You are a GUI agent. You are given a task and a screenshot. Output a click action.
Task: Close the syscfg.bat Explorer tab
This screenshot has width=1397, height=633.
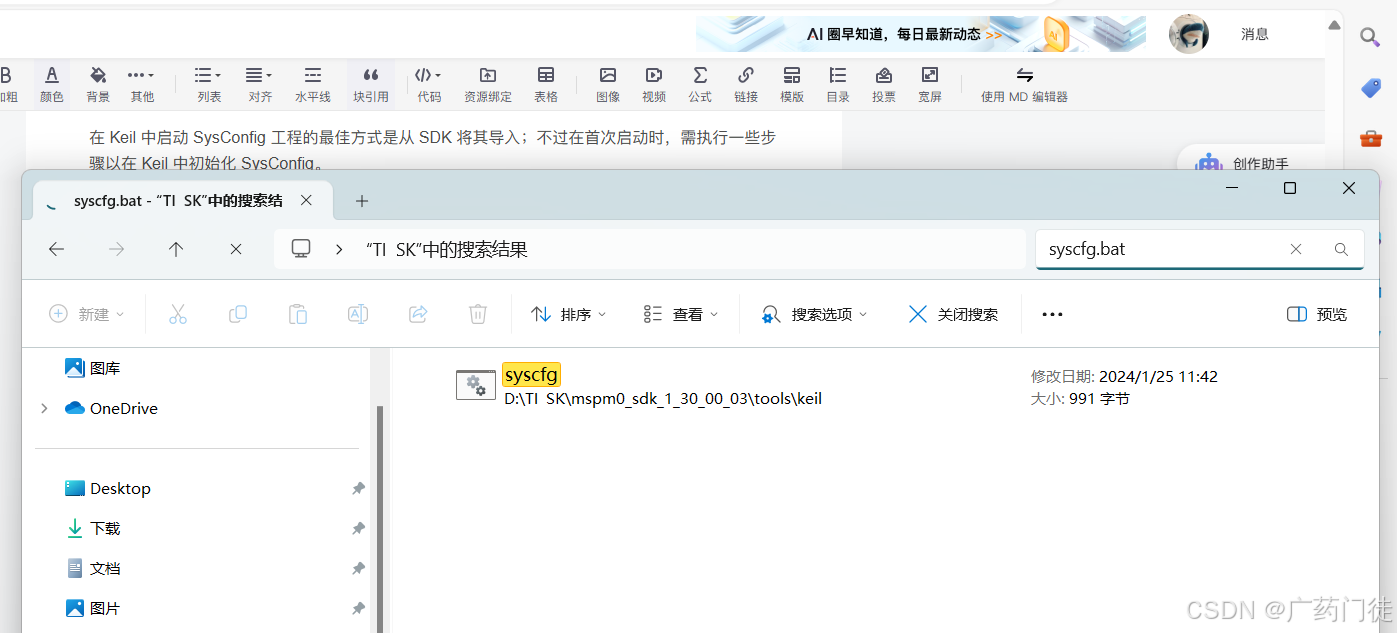[x=306, y=201]
